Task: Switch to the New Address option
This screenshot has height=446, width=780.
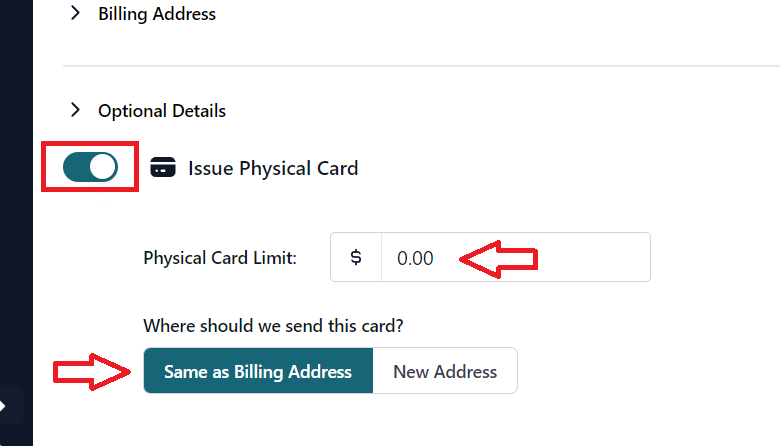Action: click(x=445, y=371)
